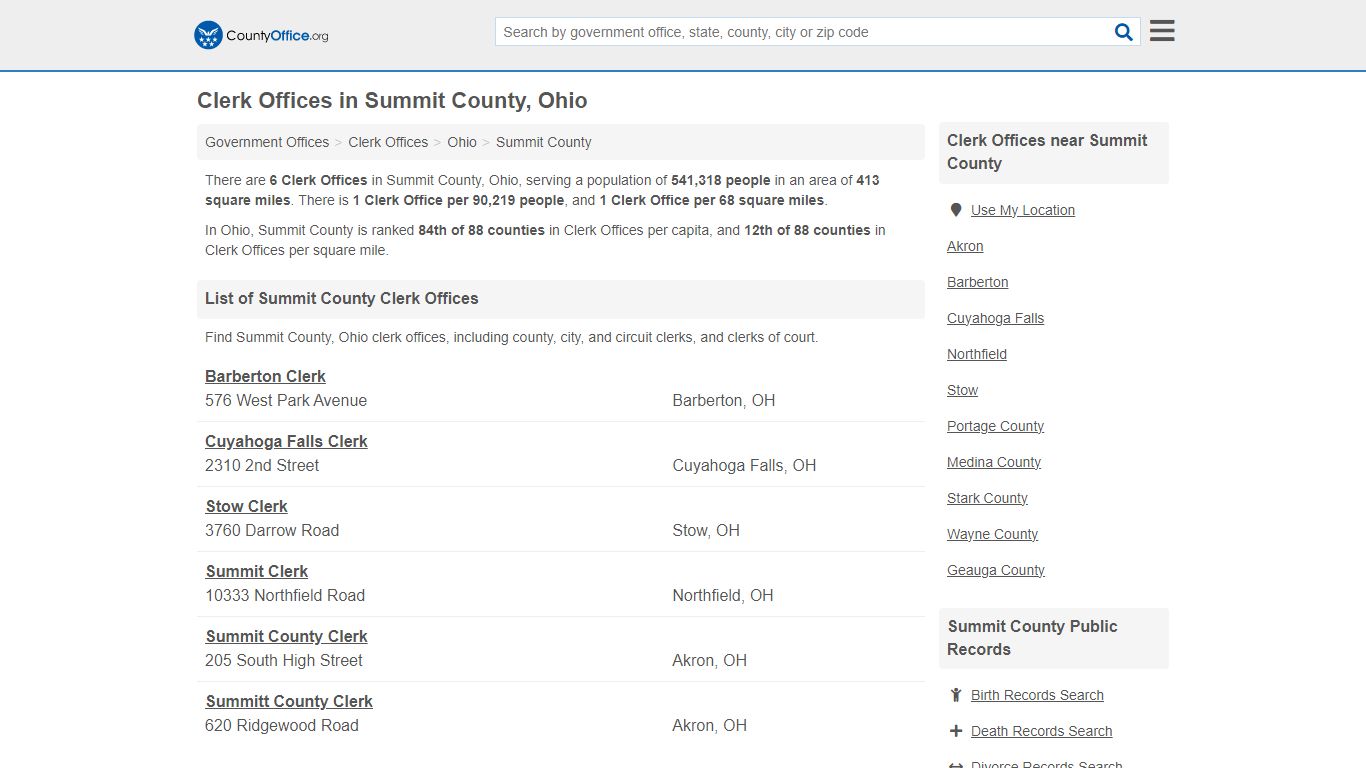Click the location pin icon
This screenshot has width=1366, height=768.
(x=955, y=210)
